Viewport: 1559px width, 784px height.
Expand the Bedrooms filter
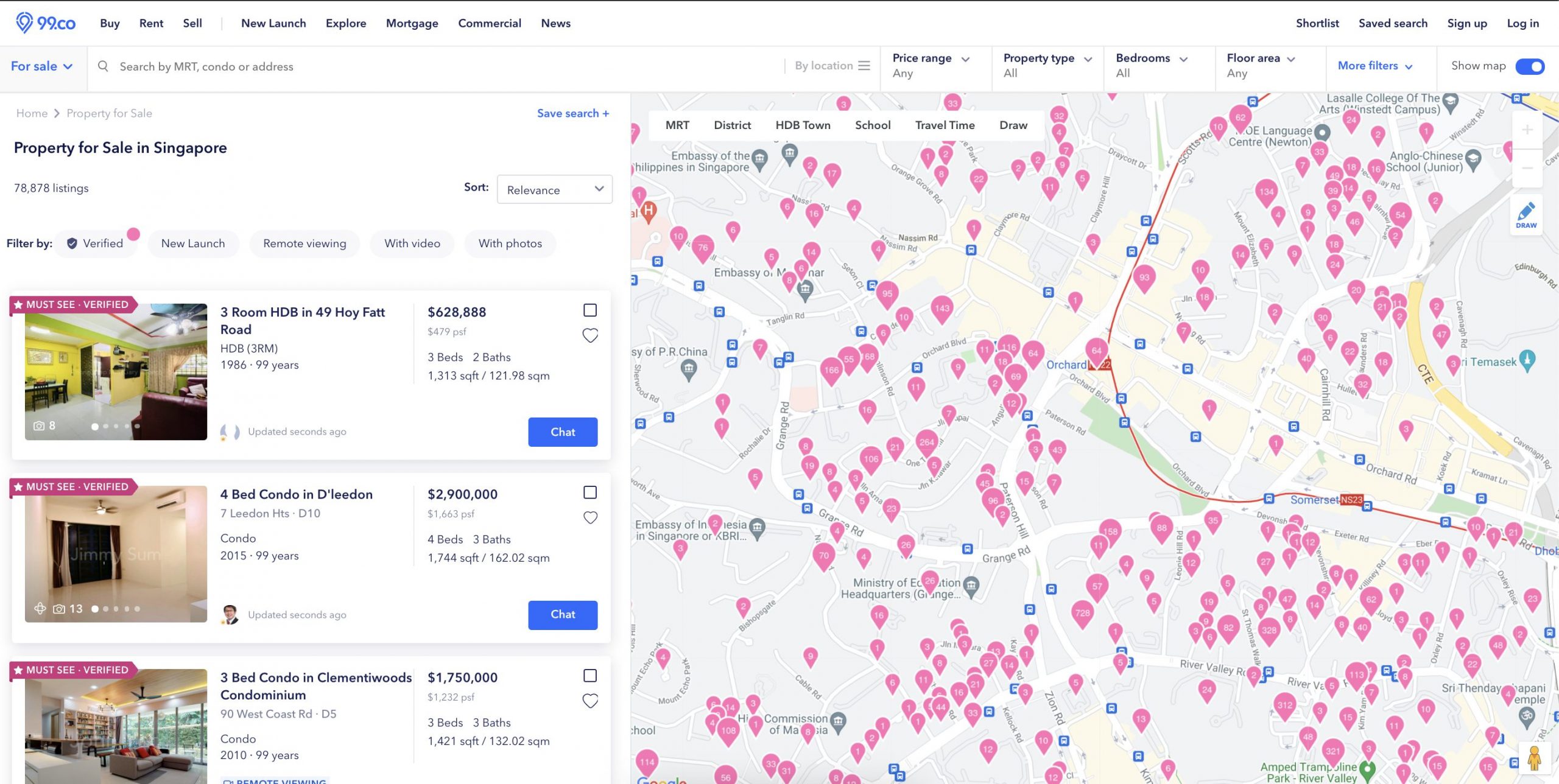click(1160, 66)
